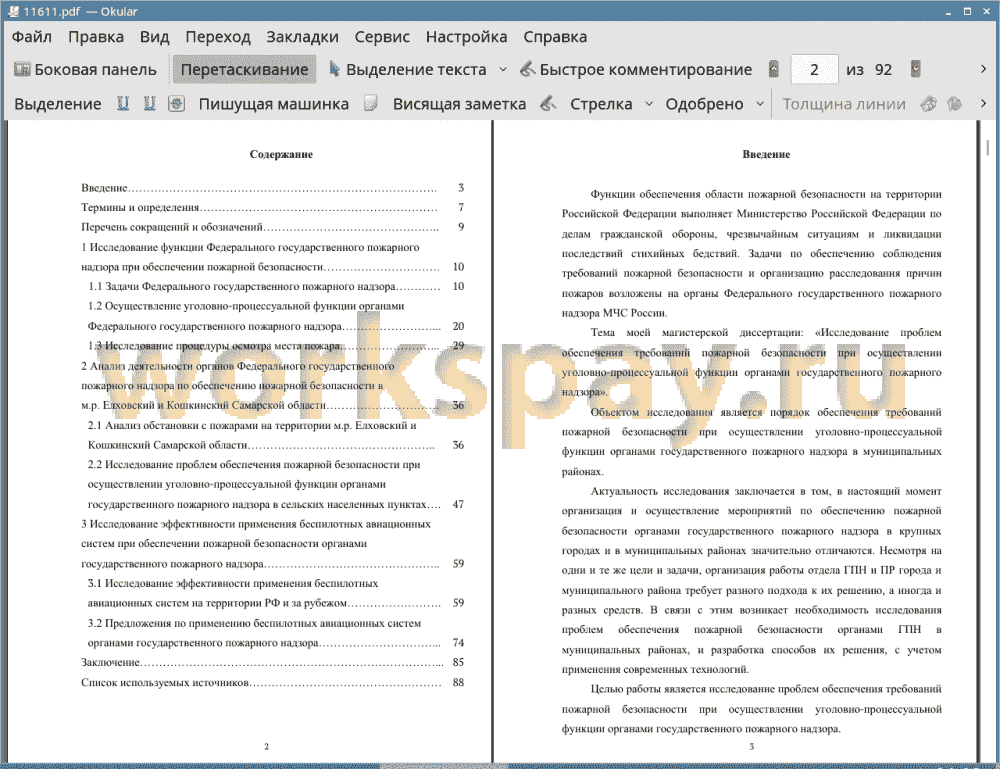Click the paragraph starting 'Целью работы является'
The width and height of the screenshot is (1000, 769).
(x=751, y=709)
